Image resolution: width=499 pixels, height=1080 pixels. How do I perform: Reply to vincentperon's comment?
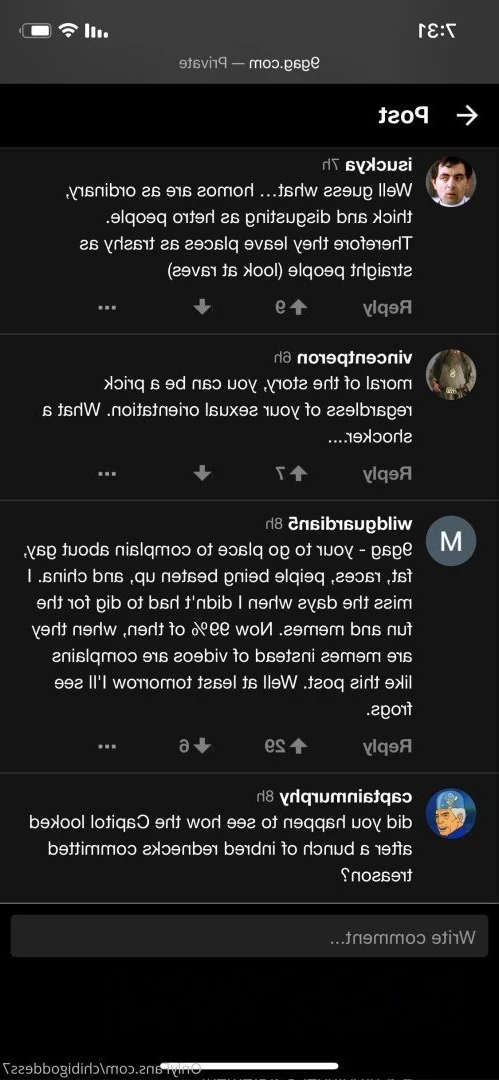[x=387, y=473]
